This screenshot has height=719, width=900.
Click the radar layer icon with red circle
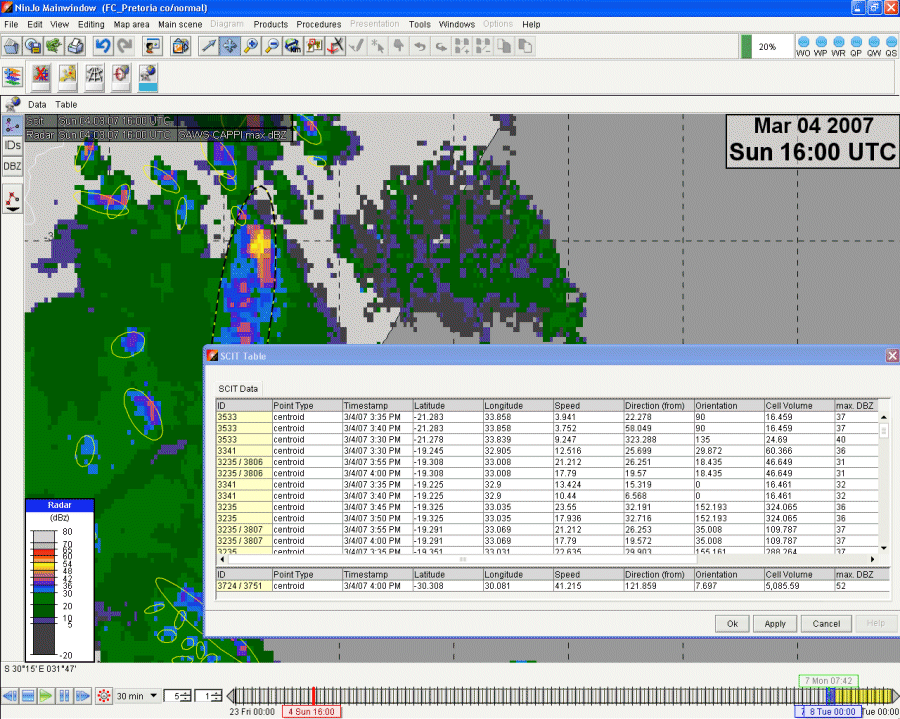tap(121, 77)
